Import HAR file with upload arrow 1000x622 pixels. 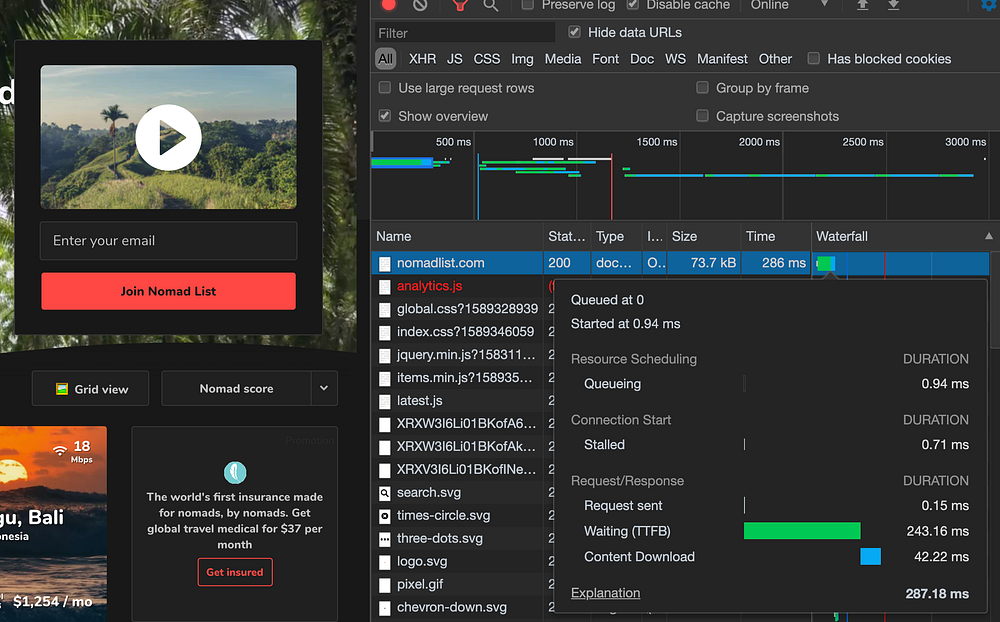[x=862, y=4]
